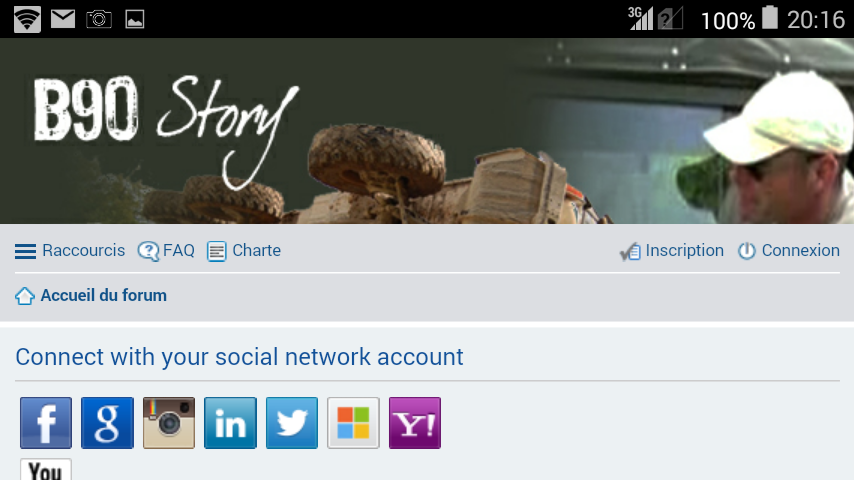854x480 pixels.
Task: Open the Connexion login link
Action: click(x=801, y=251)
